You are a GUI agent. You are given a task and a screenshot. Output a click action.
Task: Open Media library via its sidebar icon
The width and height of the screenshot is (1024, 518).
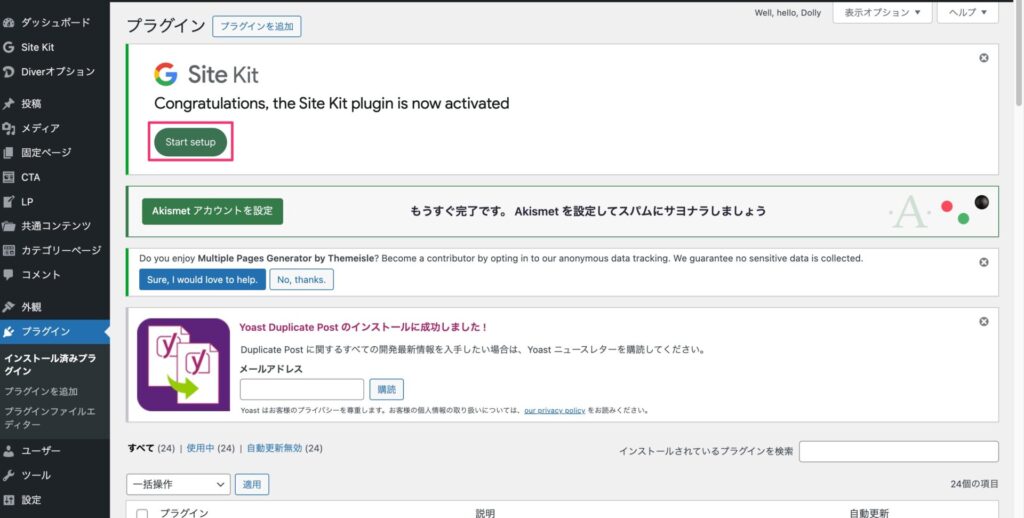tap(9, 128)
